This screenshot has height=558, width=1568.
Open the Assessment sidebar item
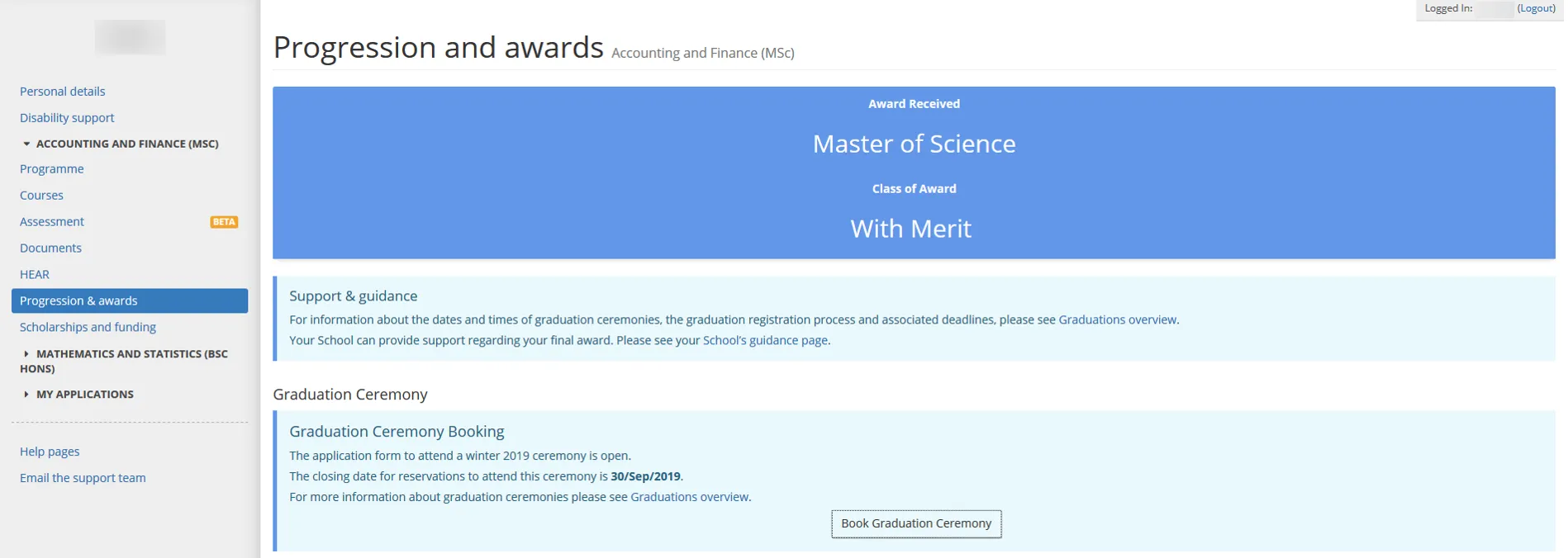tap(52, 222)
